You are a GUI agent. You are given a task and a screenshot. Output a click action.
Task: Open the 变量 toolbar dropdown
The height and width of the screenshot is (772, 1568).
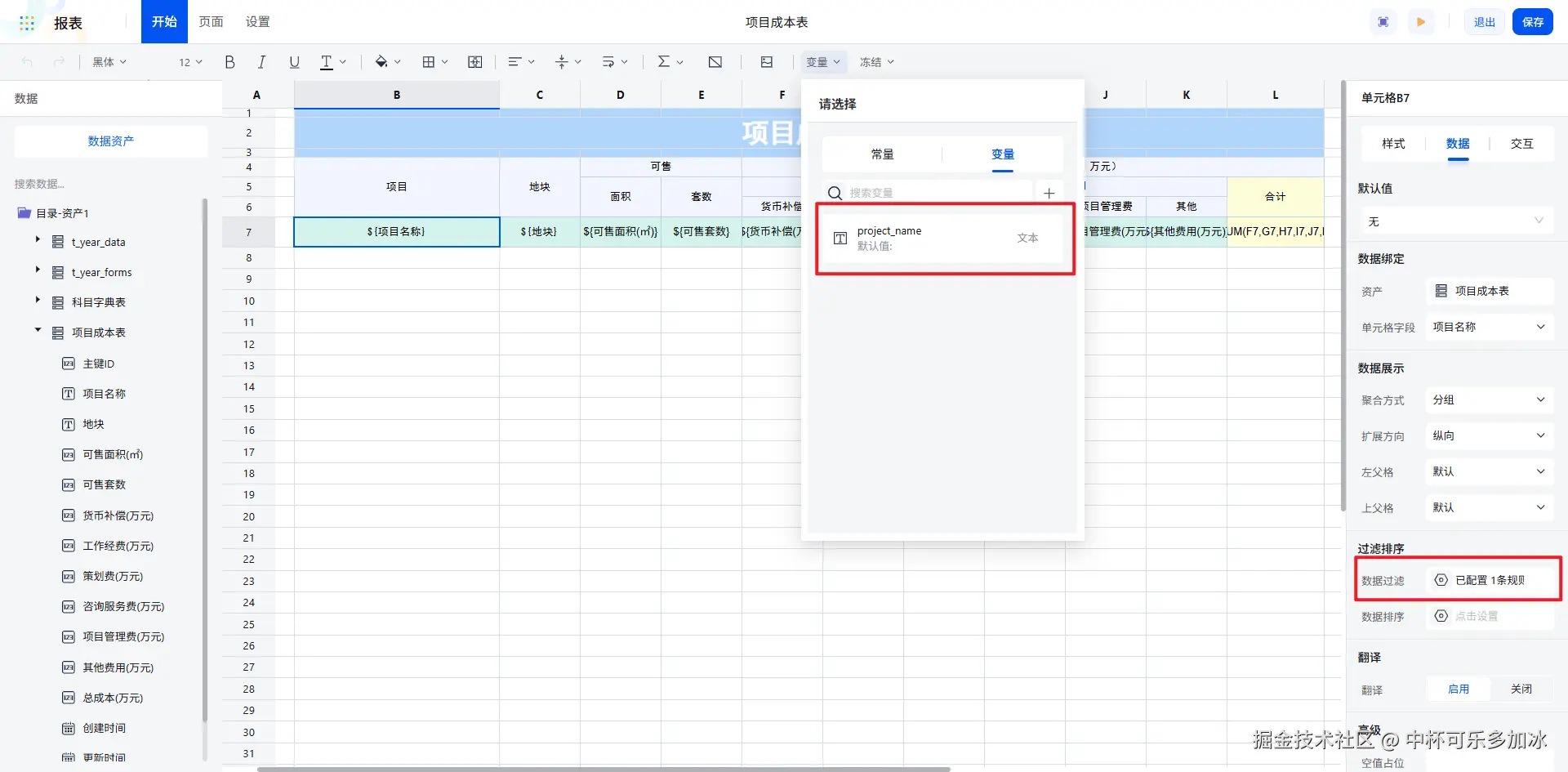point(823,62)
